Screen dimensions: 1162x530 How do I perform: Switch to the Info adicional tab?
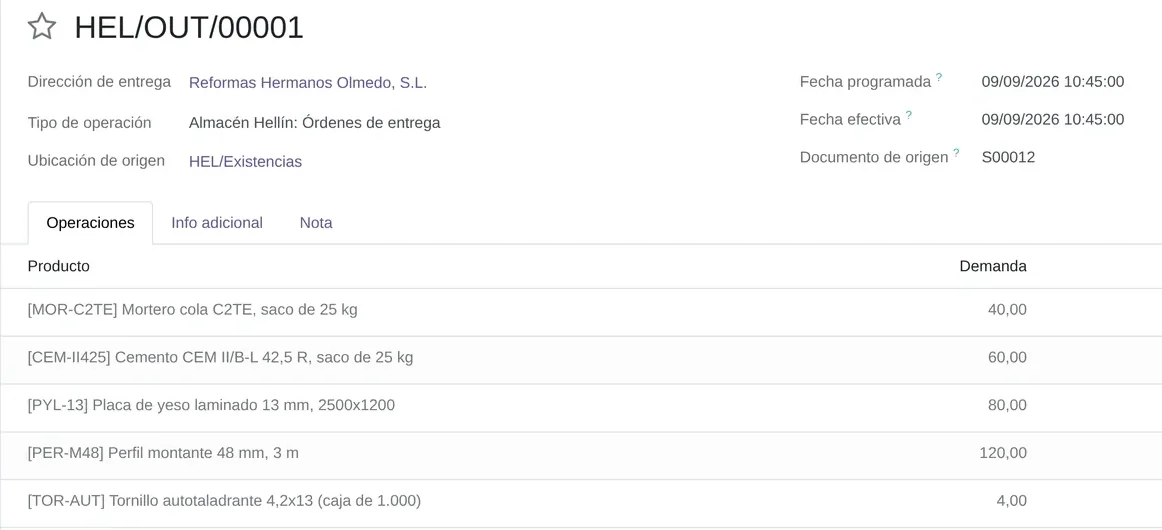tap(217, 222)
